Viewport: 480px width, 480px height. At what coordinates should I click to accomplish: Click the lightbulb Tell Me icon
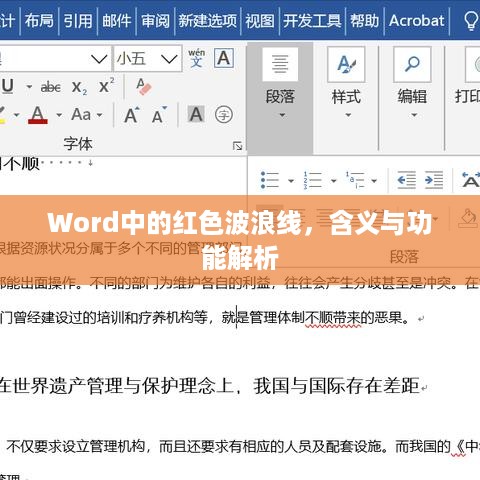[471, 21]
